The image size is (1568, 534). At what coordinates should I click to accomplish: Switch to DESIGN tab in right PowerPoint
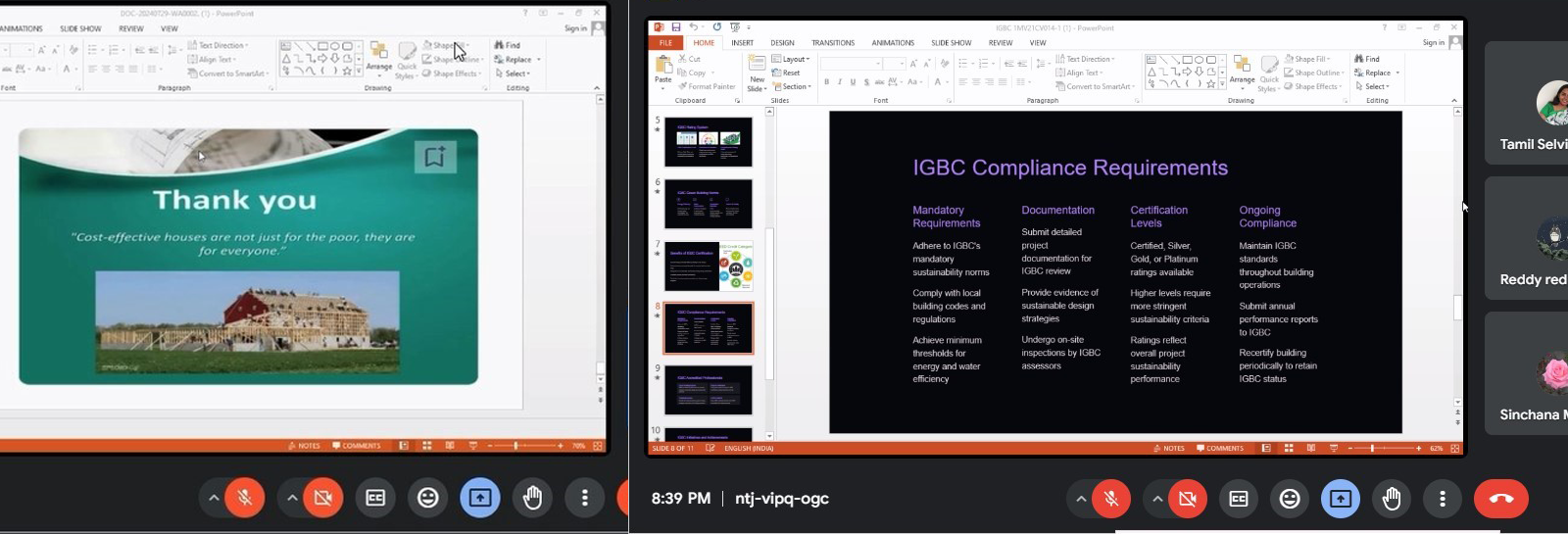(x=782, y=43)
